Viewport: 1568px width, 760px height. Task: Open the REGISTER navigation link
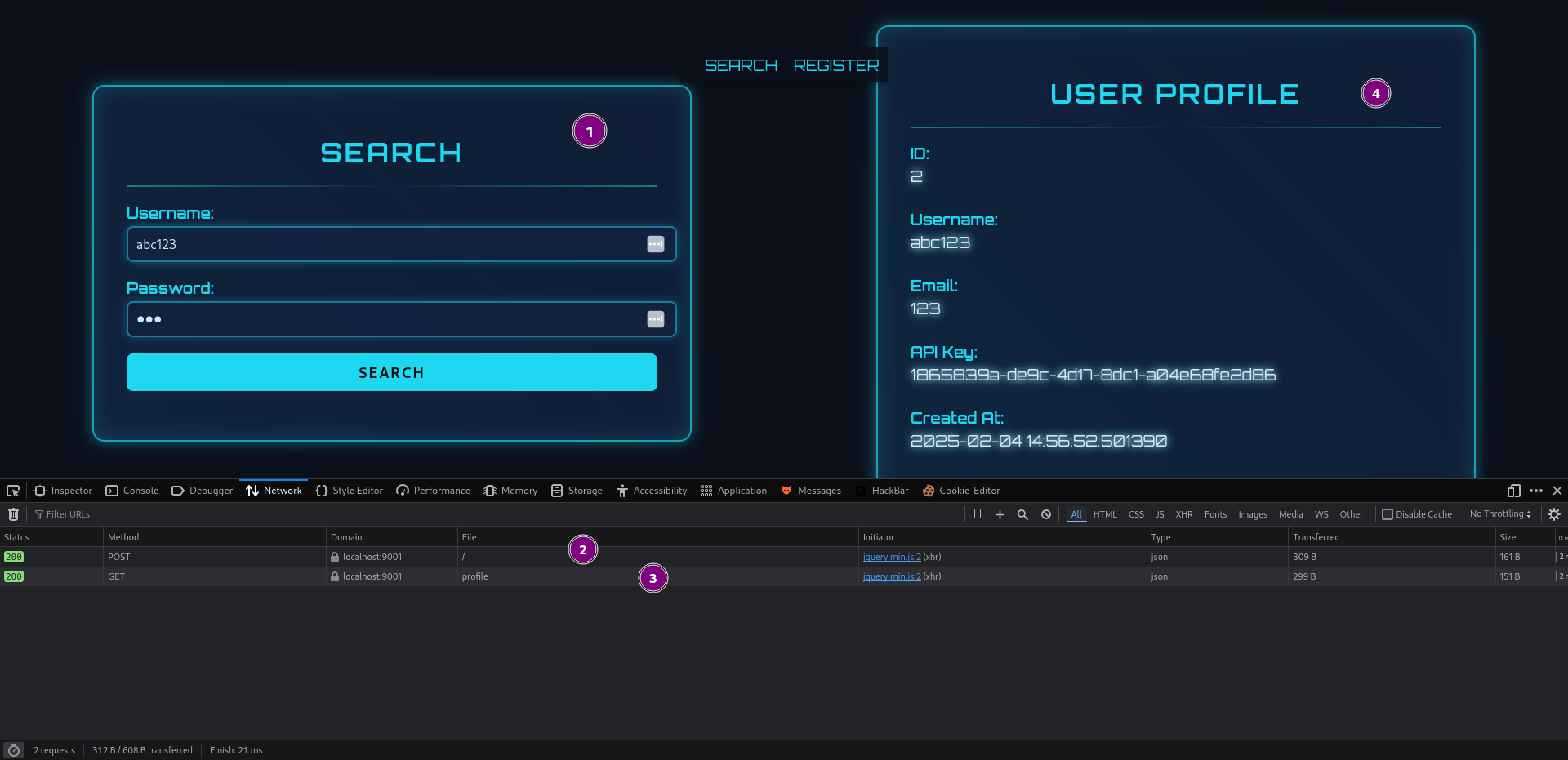coord(836,65)
